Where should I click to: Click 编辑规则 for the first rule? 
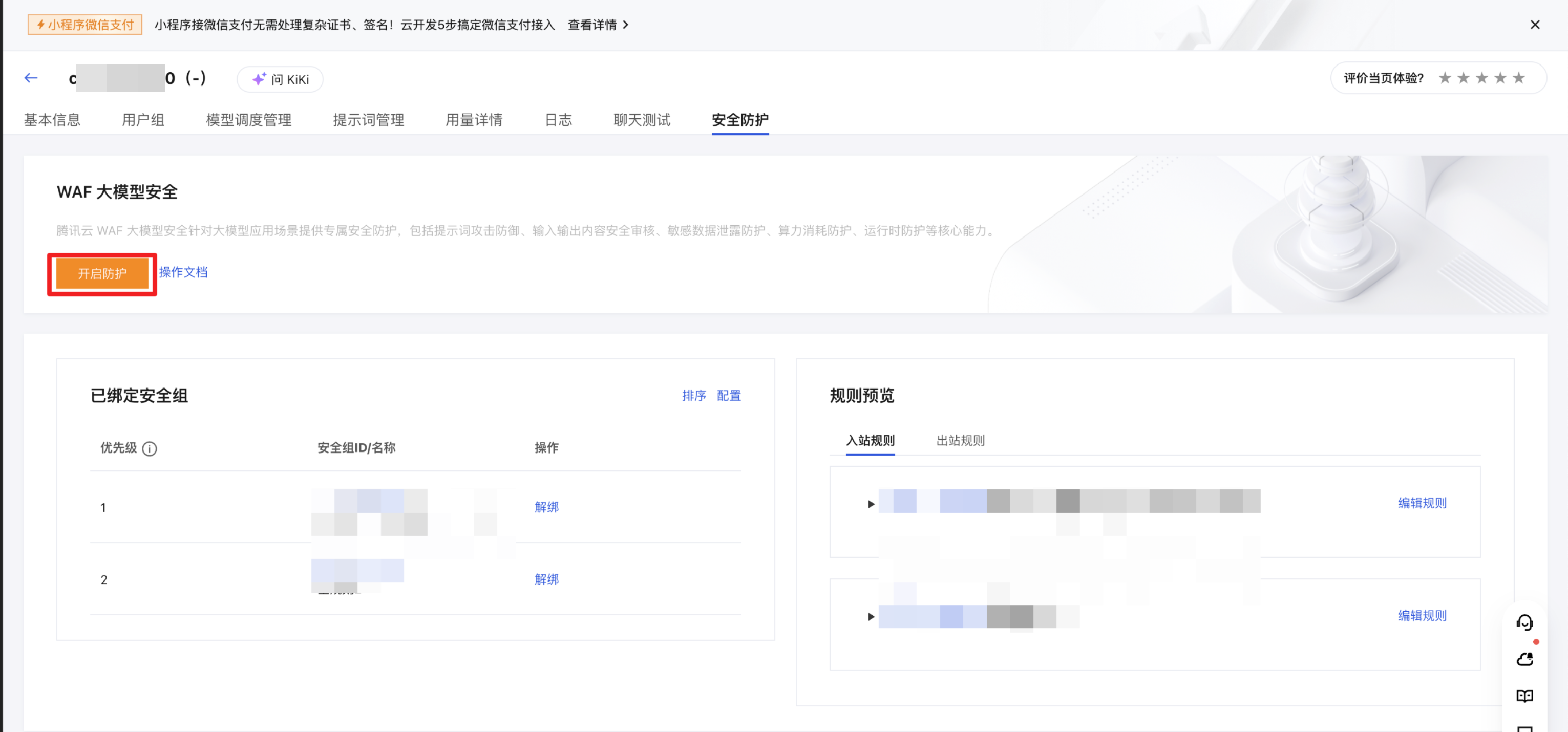1422,503
